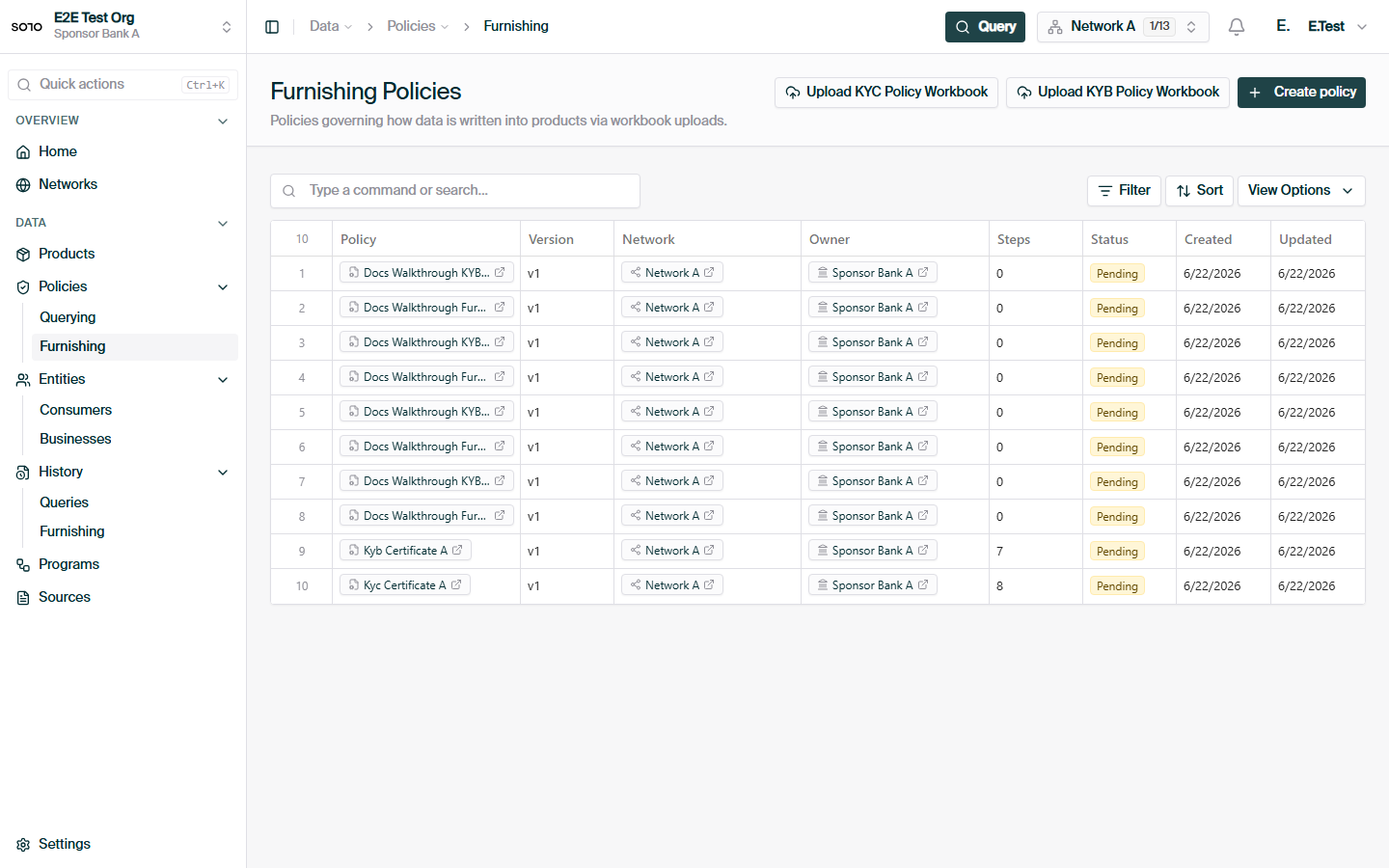Open Consumers under Entities
Image resolution: width=1389 pixels, height=868 pixels.
pos(134,410)
